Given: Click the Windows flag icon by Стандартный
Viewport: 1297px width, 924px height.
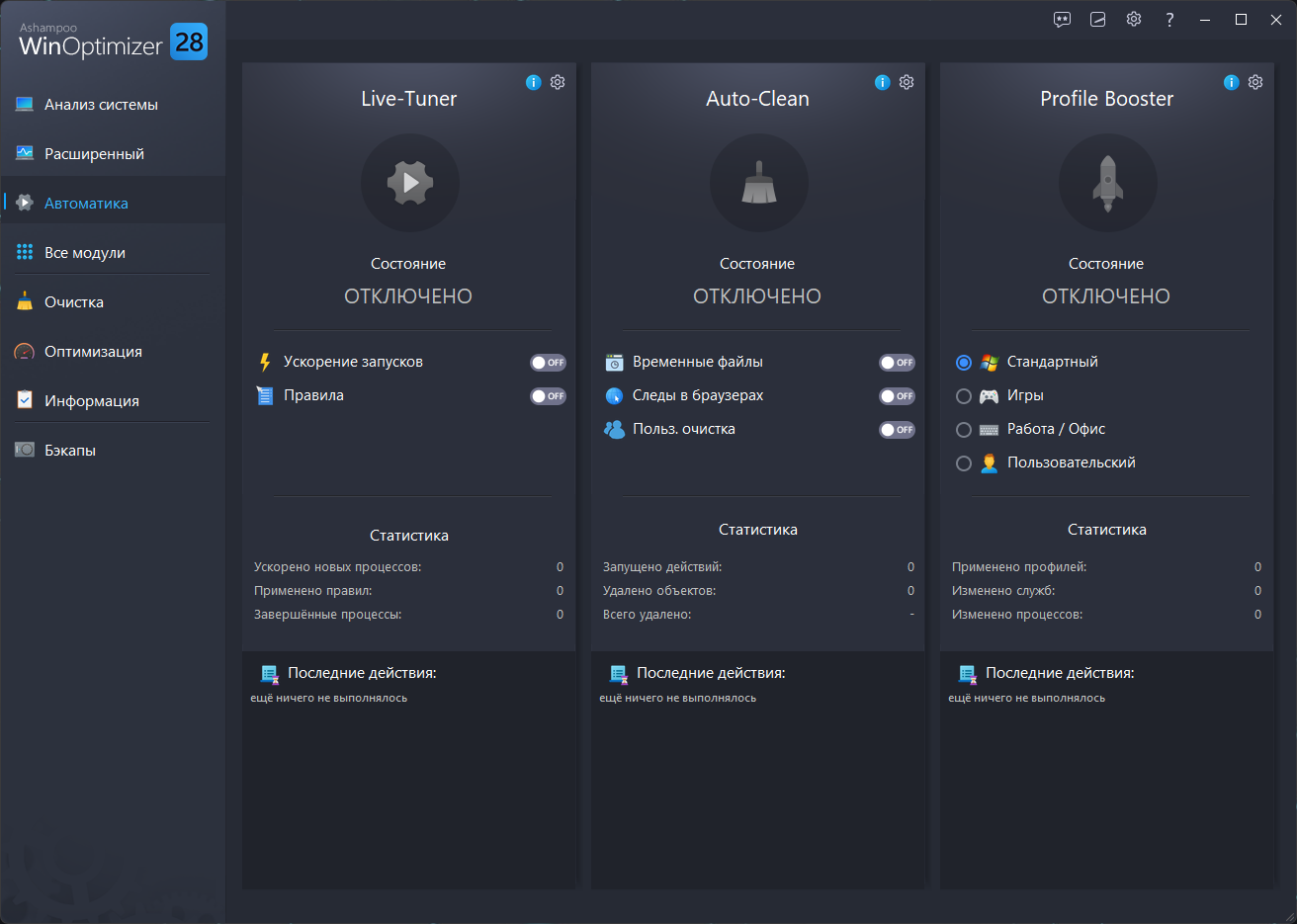Looking at the screenshot, I should pos(990,363).
